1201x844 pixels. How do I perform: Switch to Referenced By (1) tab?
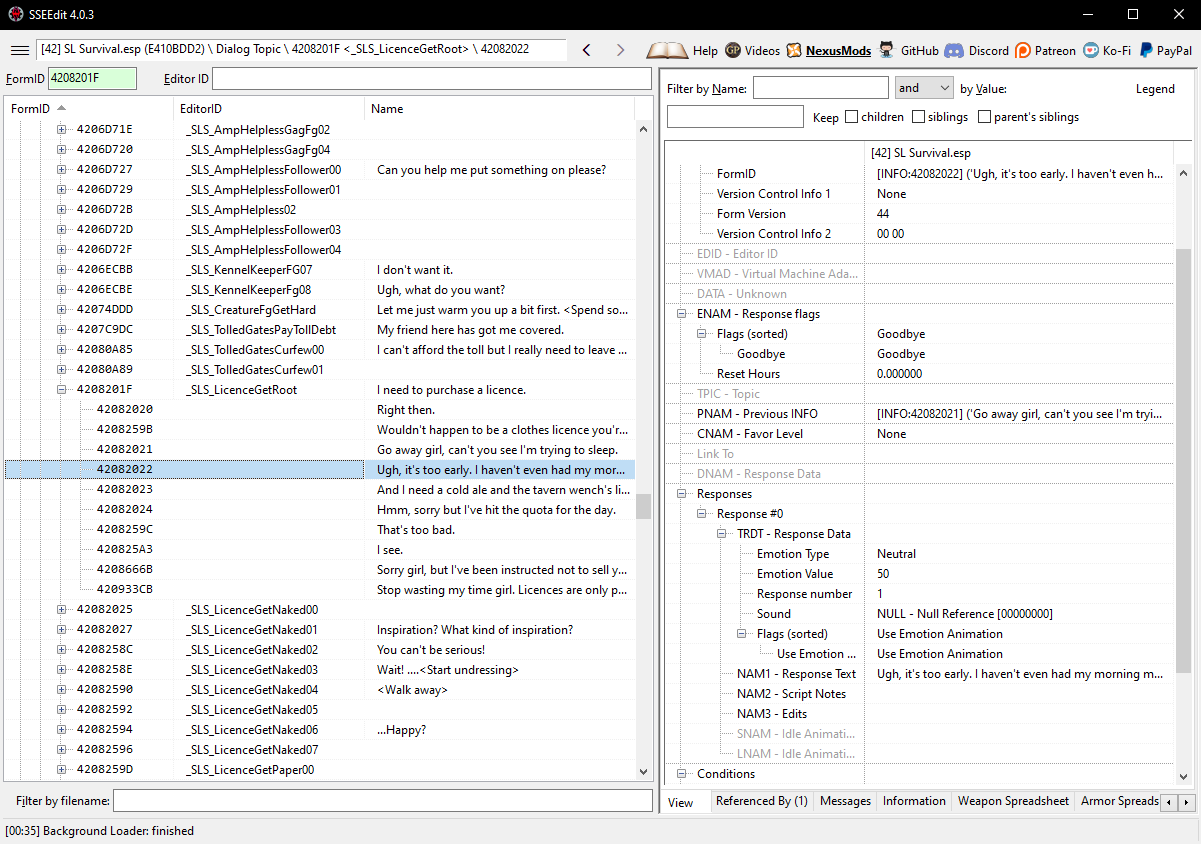761,801
